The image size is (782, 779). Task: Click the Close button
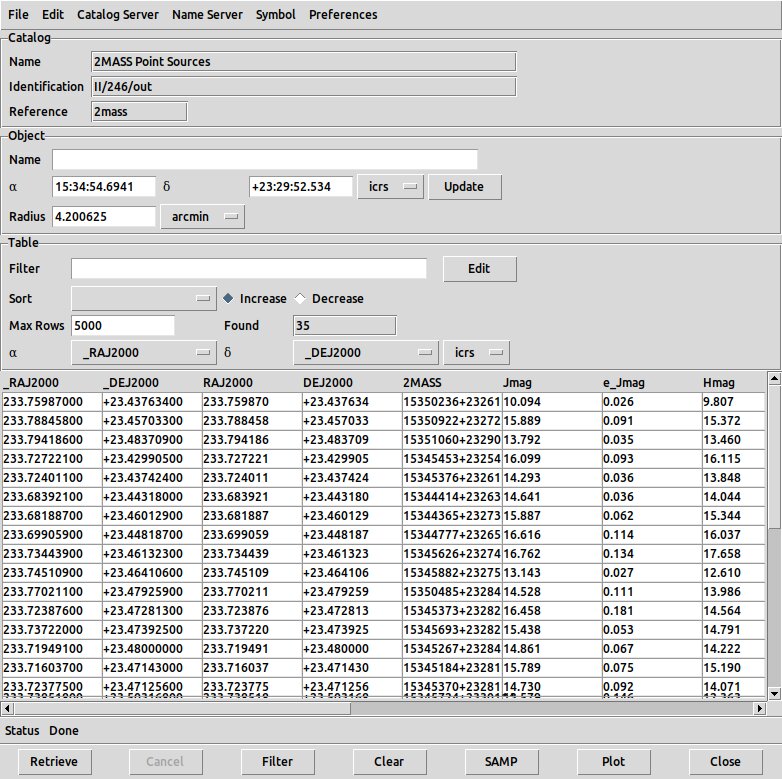tap(726, 762)
